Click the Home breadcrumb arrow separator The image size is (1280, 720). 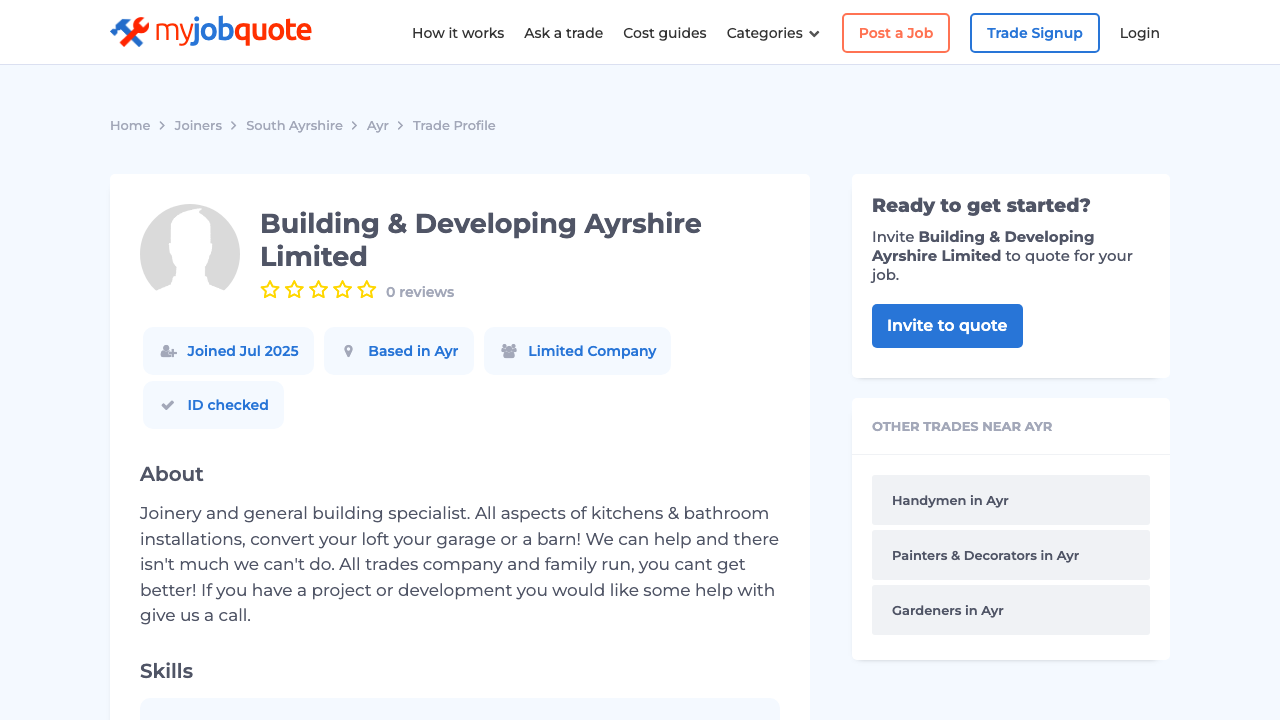[x=163, y=125]
